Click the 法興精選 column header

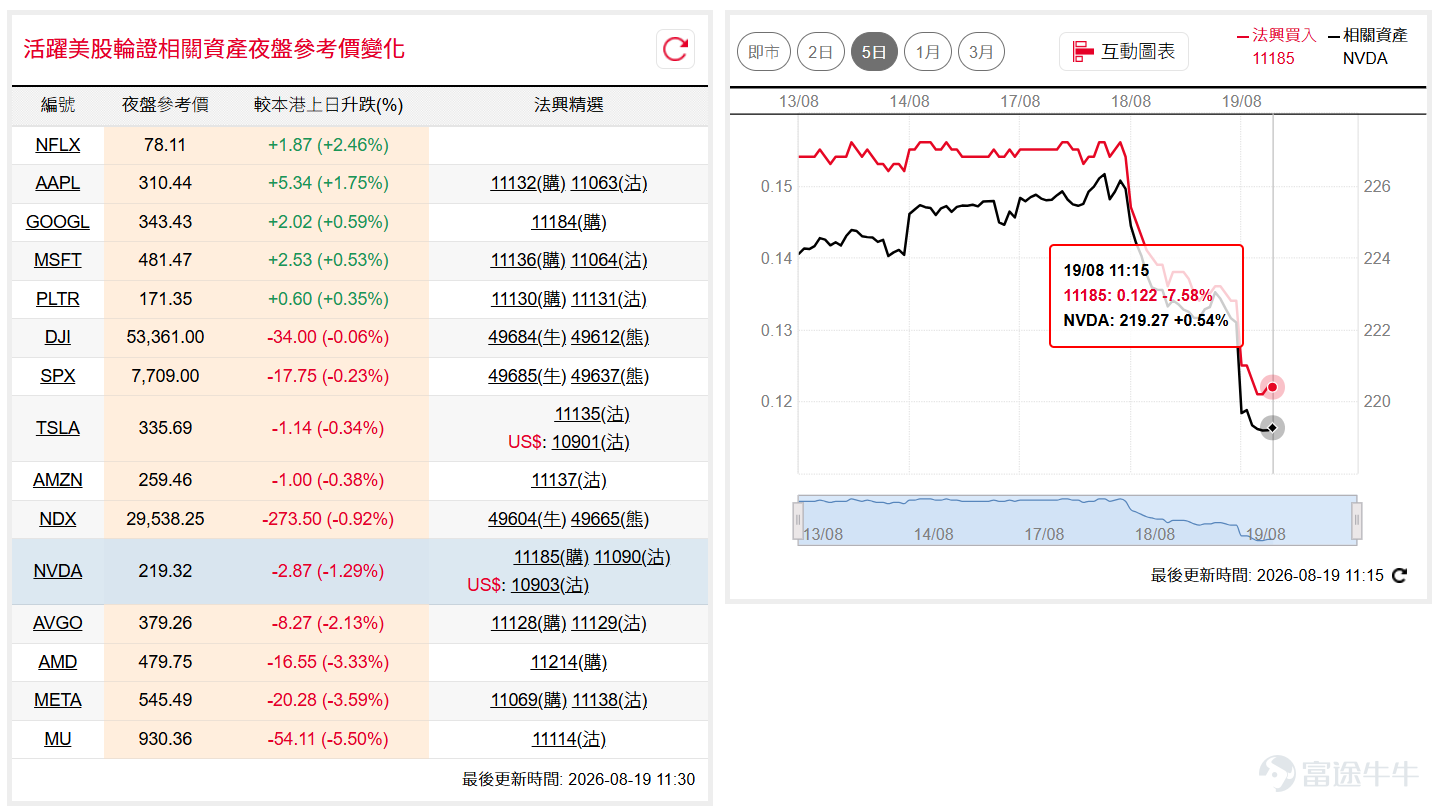[x=568, y=105]
